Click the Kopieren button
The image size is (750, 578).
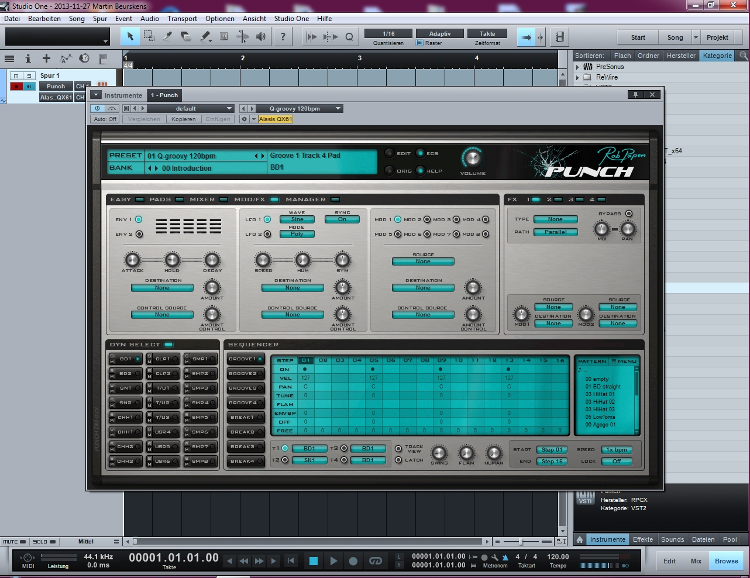183,119
